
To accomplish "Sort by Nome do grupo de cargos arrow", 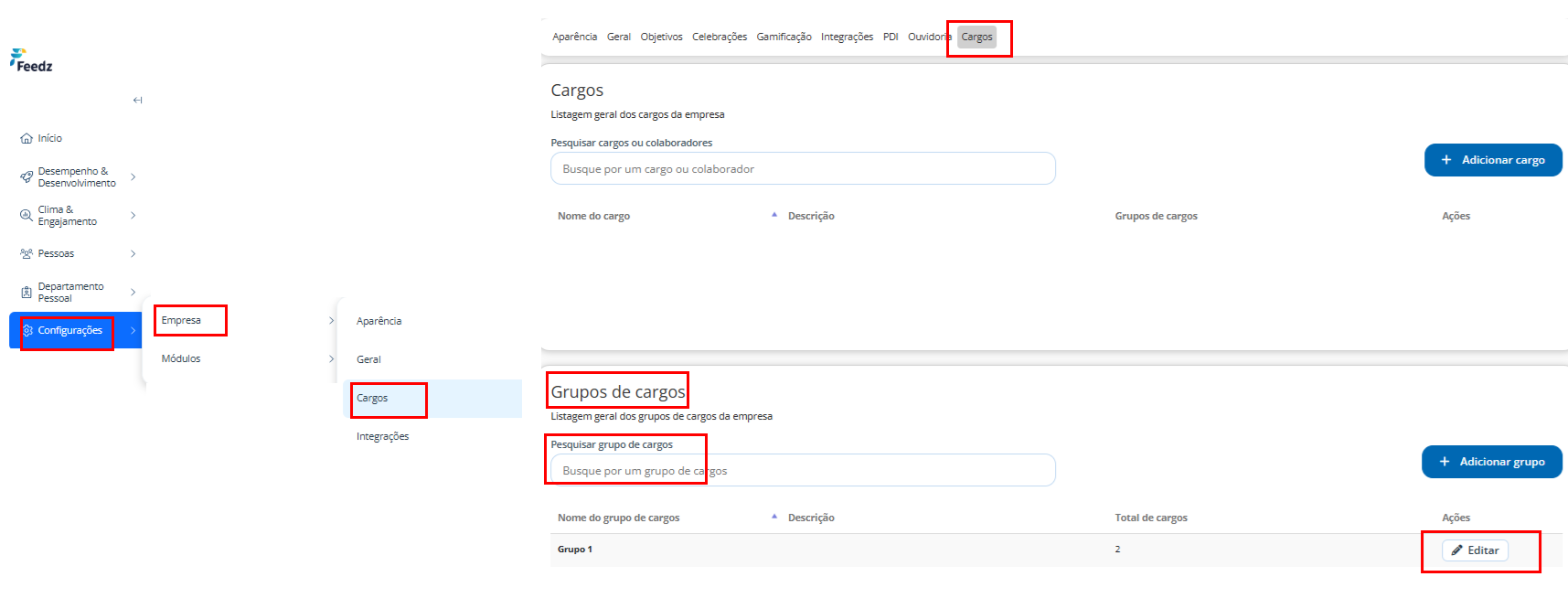I will click(774, 517).
